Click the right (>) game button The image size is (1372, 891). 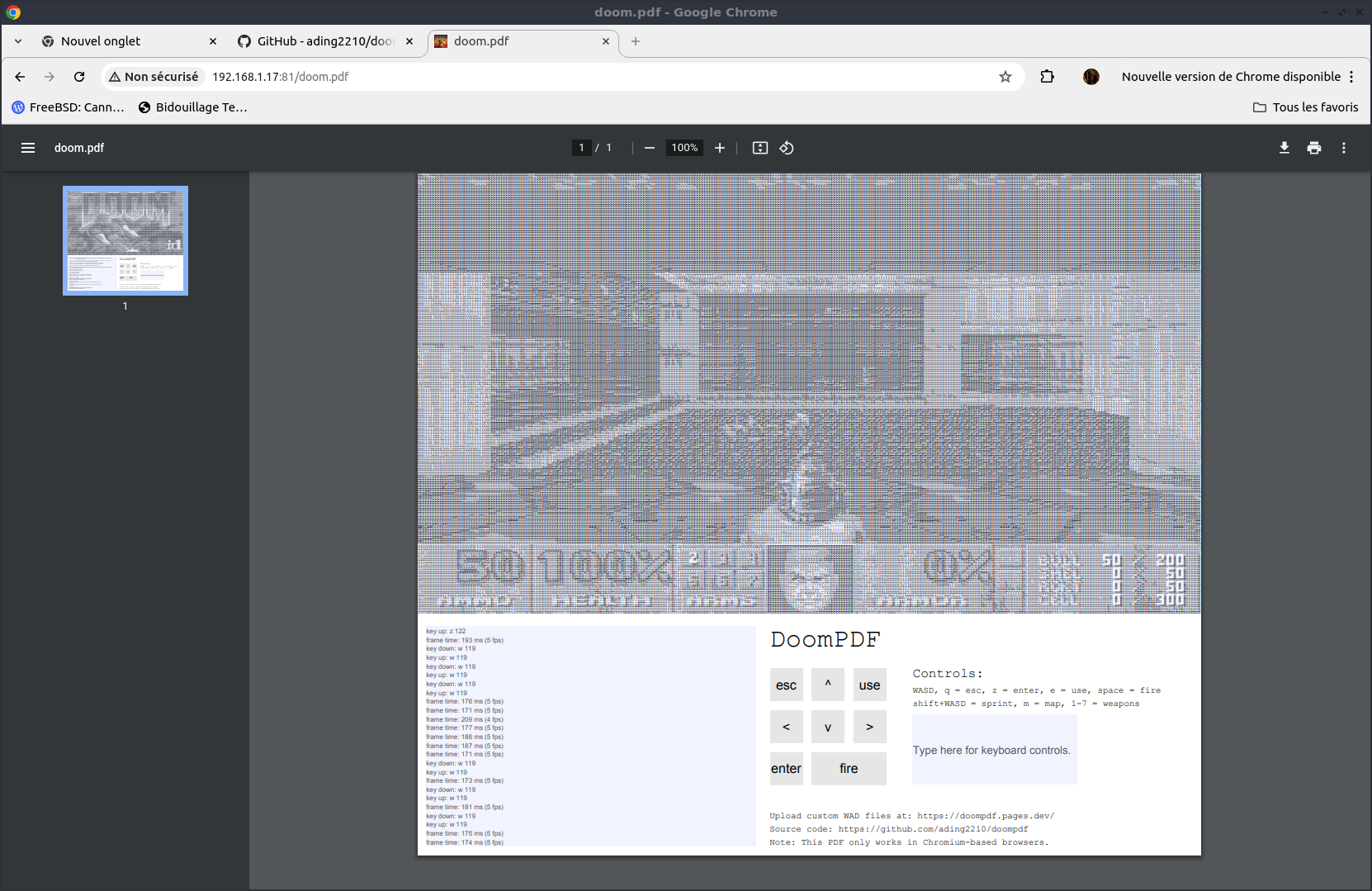(x=869, y=727)
